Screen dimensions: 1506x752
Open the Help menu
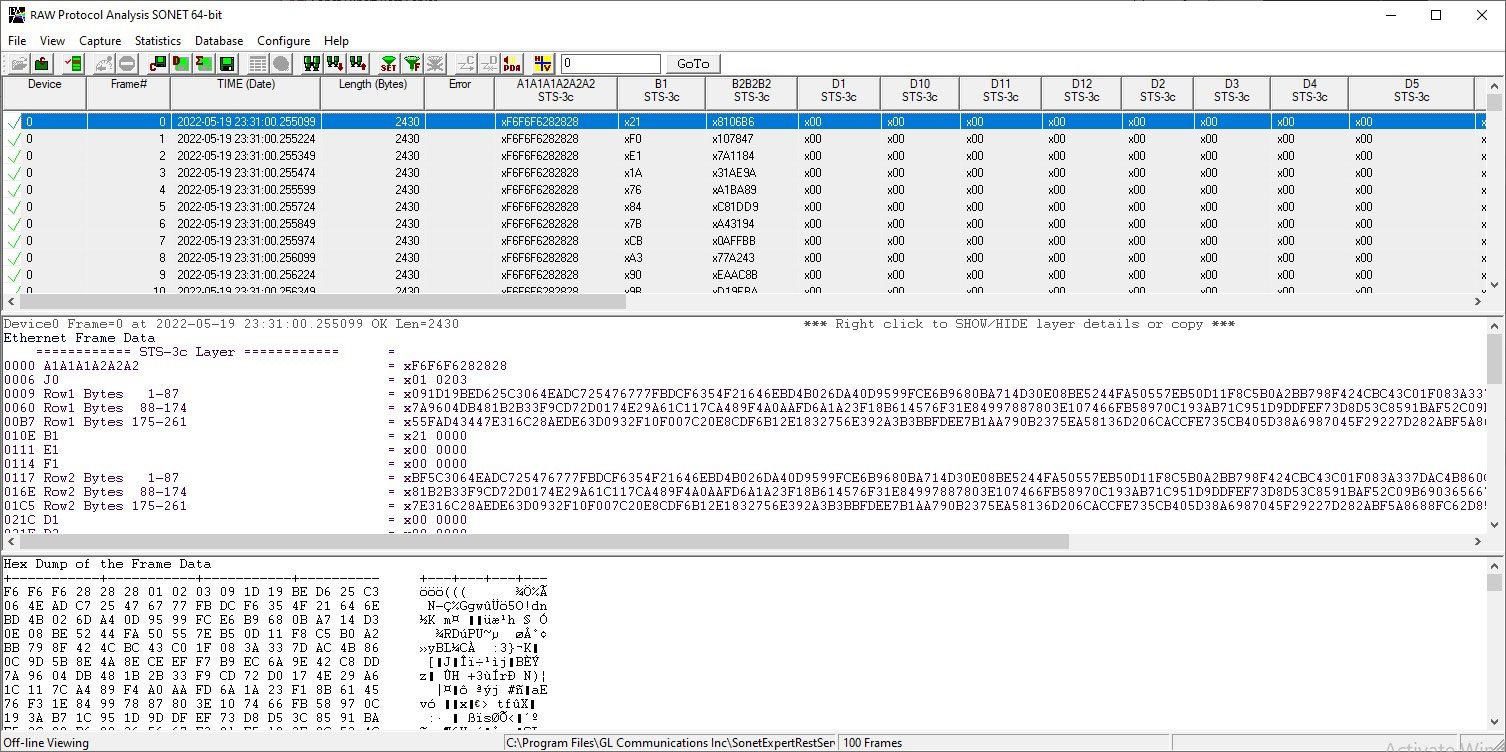tap(337, 41)
